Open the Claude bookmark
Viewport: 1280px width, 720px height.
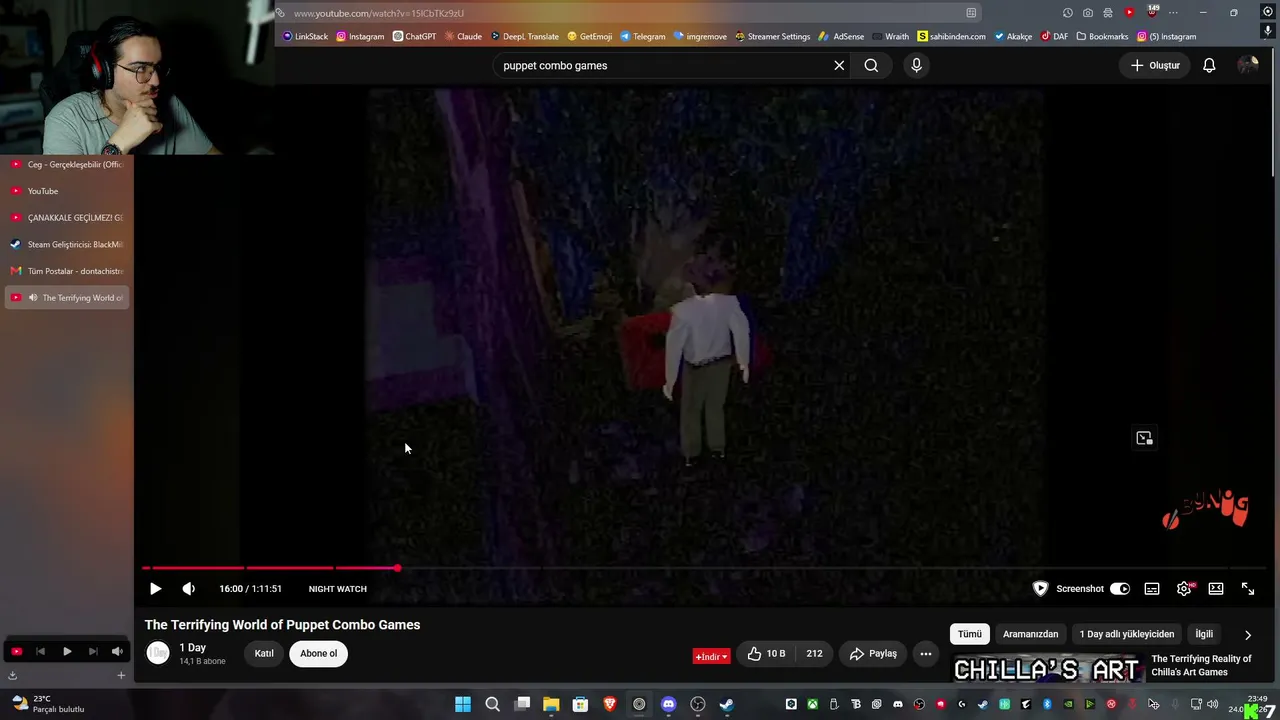point(463,36)
